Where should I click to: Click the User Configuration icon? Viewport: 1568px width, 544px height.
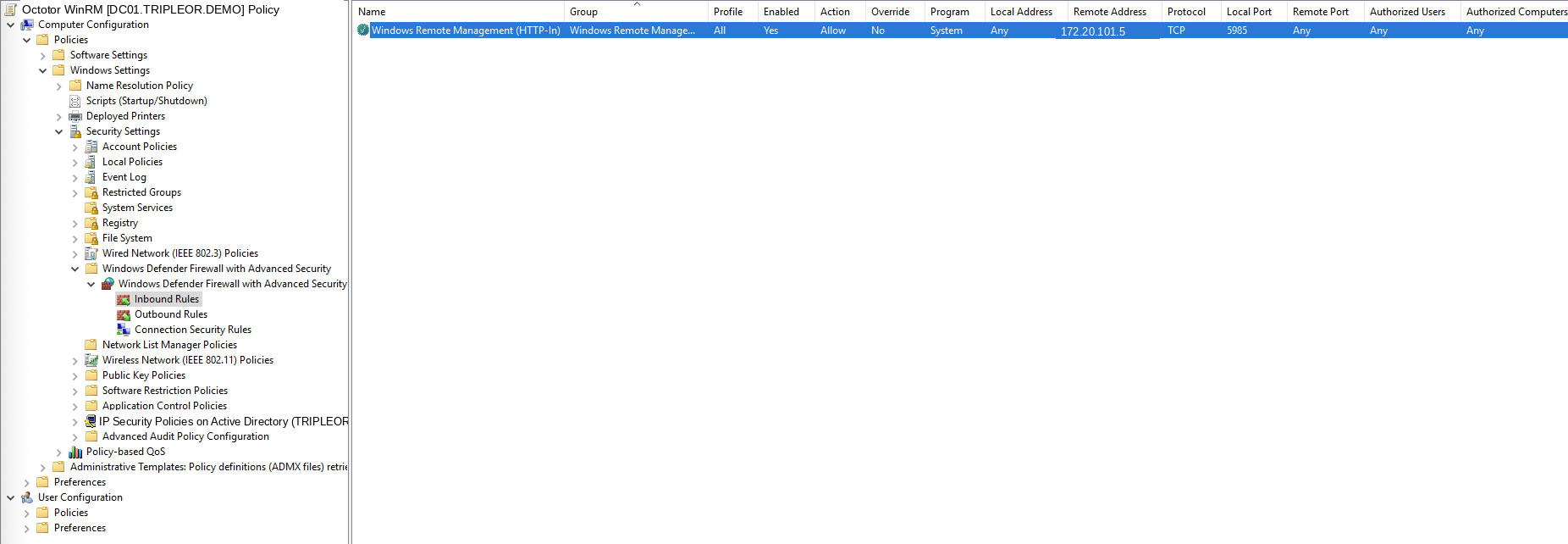click(x=27, y=497)
